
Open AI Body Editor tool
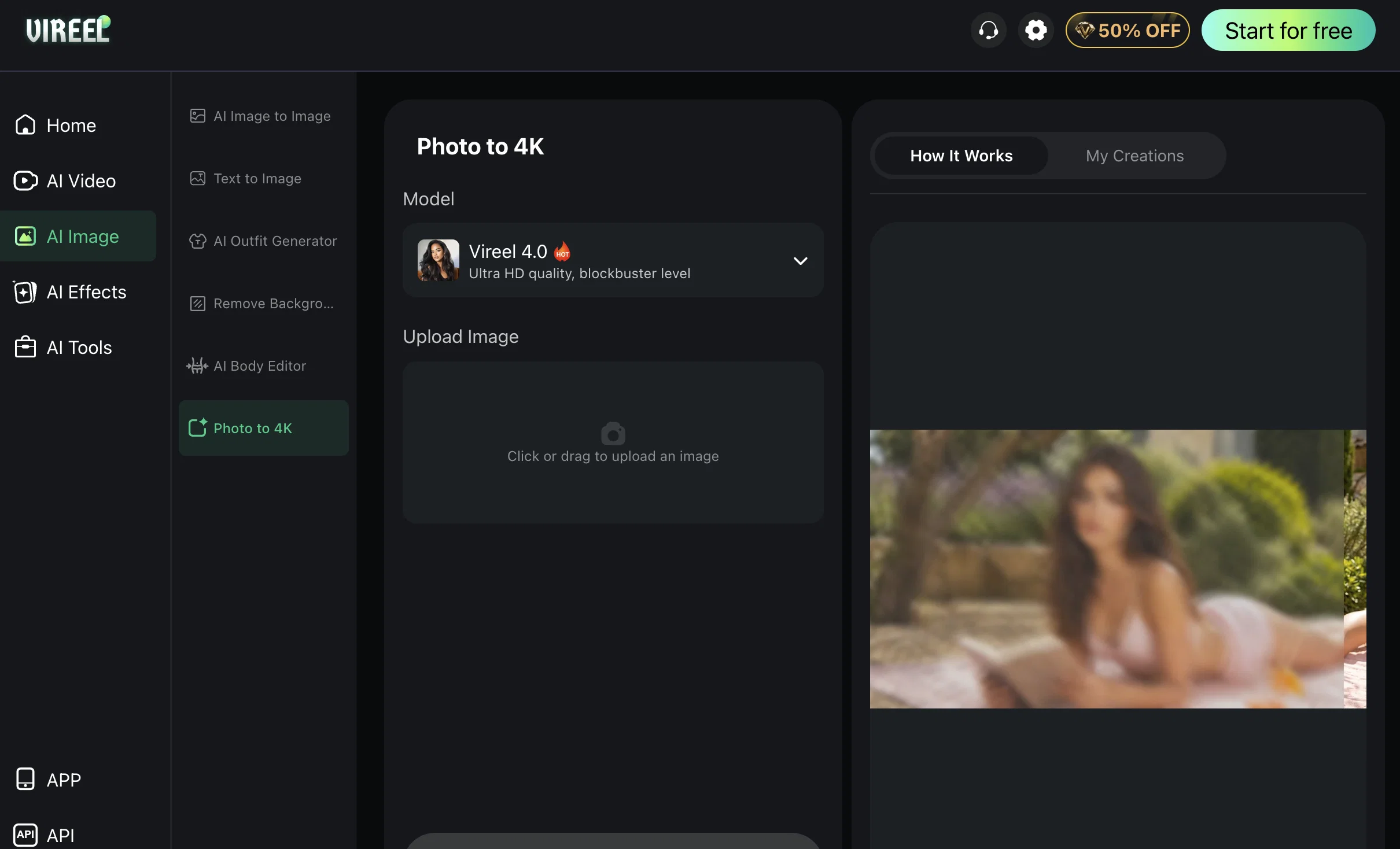pos(263,366)
